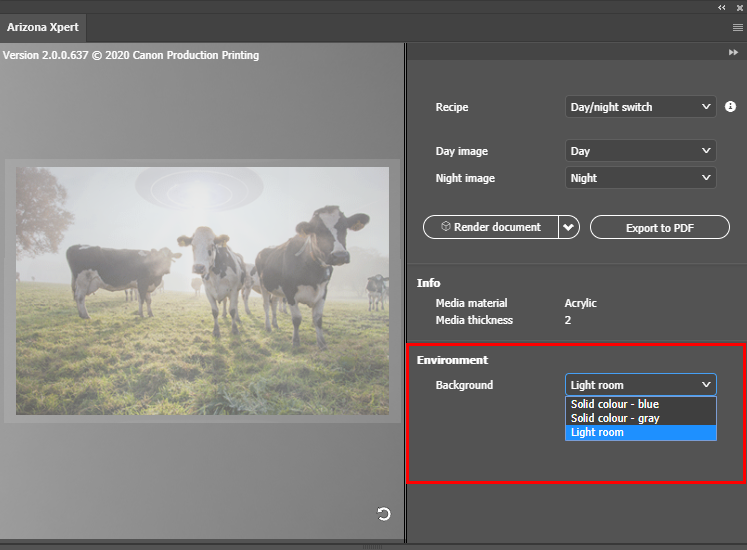The width and height of the screenshot is (747, 550).
Task: Click the Recipe label
Action: click(x=452, y=107)
